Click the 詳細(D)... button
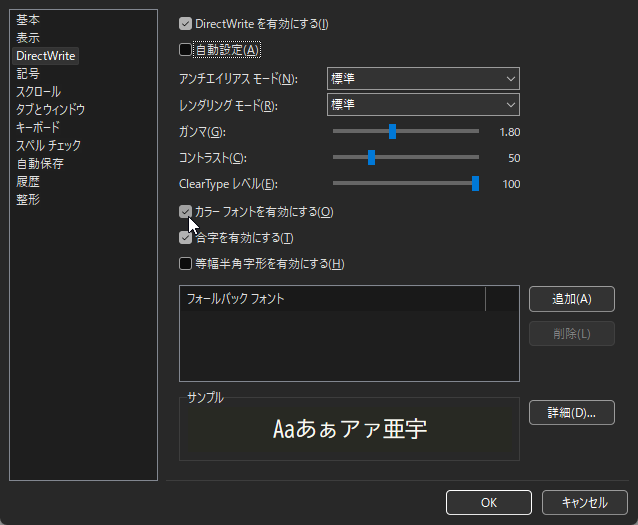 pos(572,413)
